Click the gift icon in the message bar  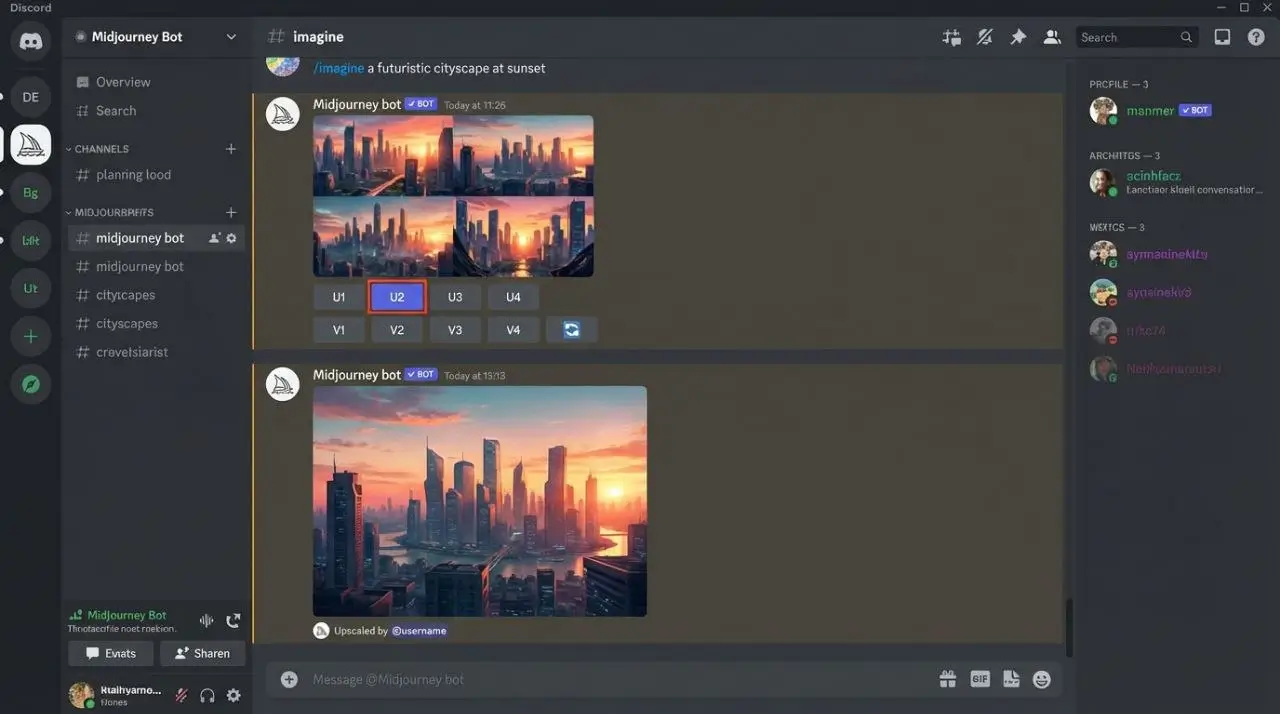tap(947, 678)
